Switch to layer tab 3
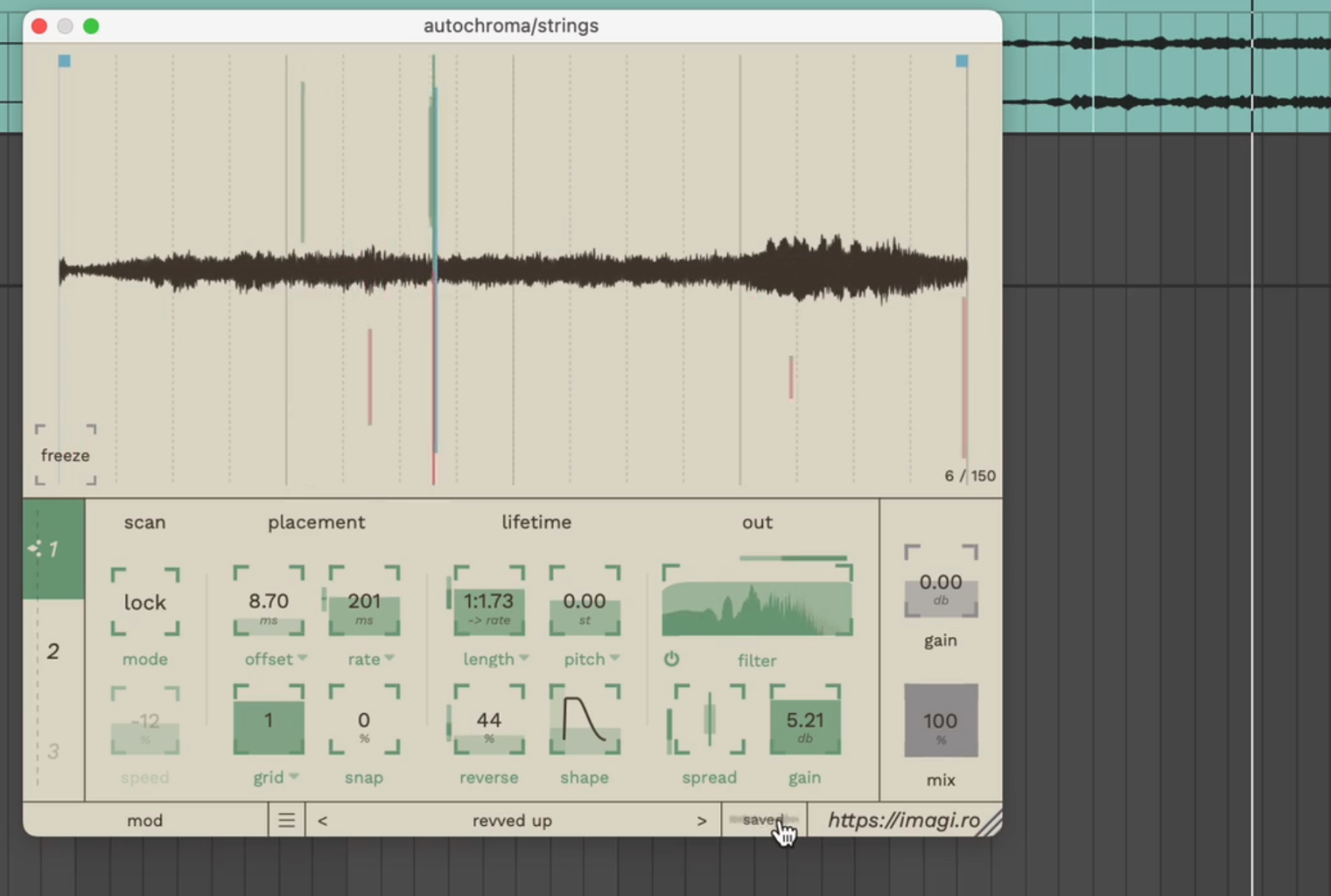Screen dimensions: 1331x896 click(54, 751)
